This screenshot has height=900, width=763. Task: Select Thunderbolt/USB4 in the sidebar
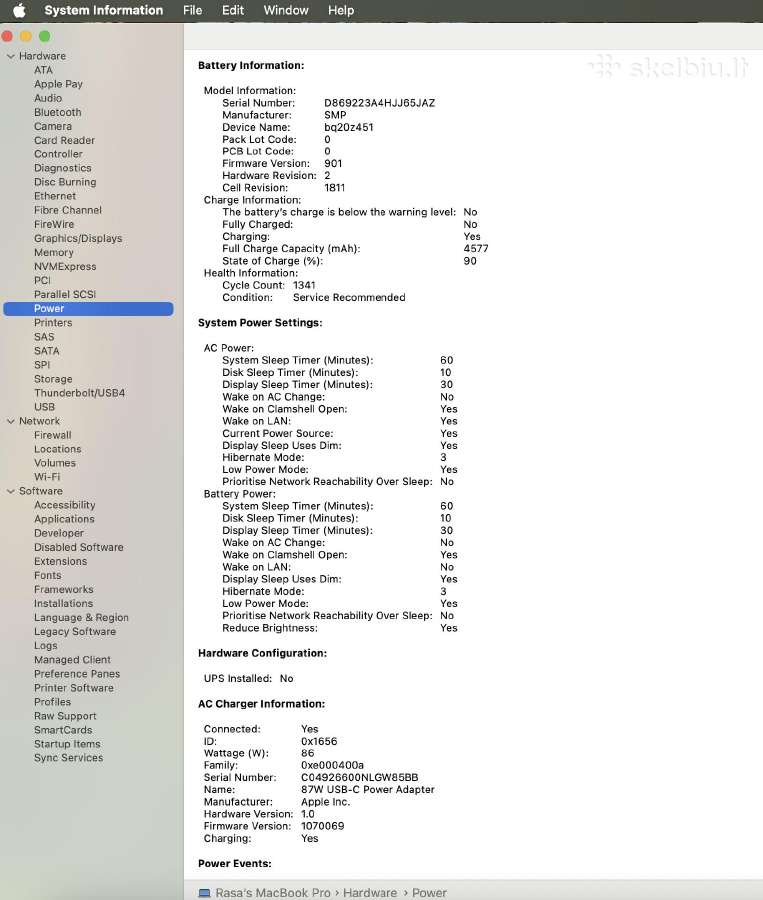coord(79,393)
